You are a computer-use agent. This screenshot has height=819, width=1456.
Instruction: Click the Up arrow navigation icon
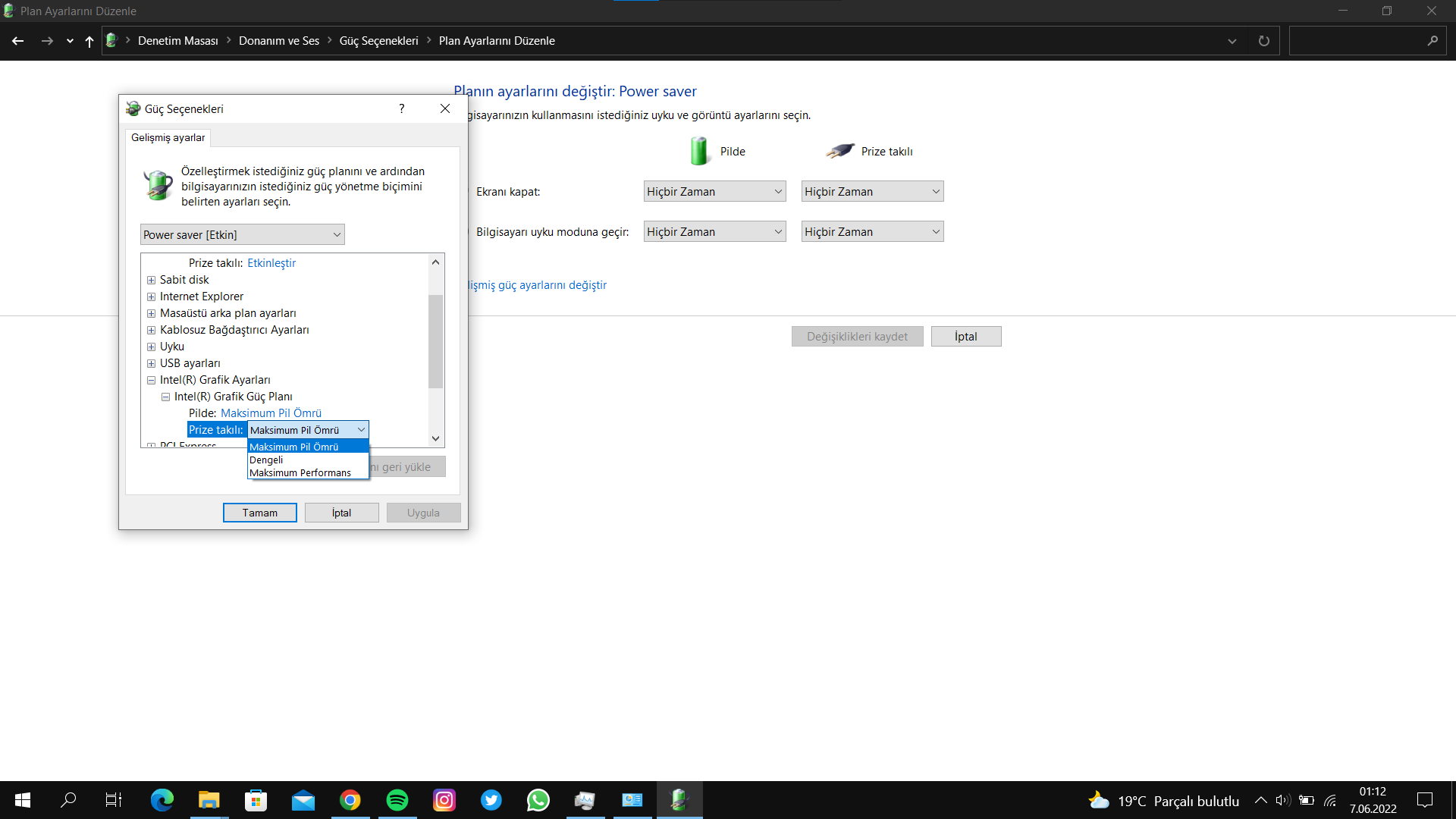click(89, 41)
